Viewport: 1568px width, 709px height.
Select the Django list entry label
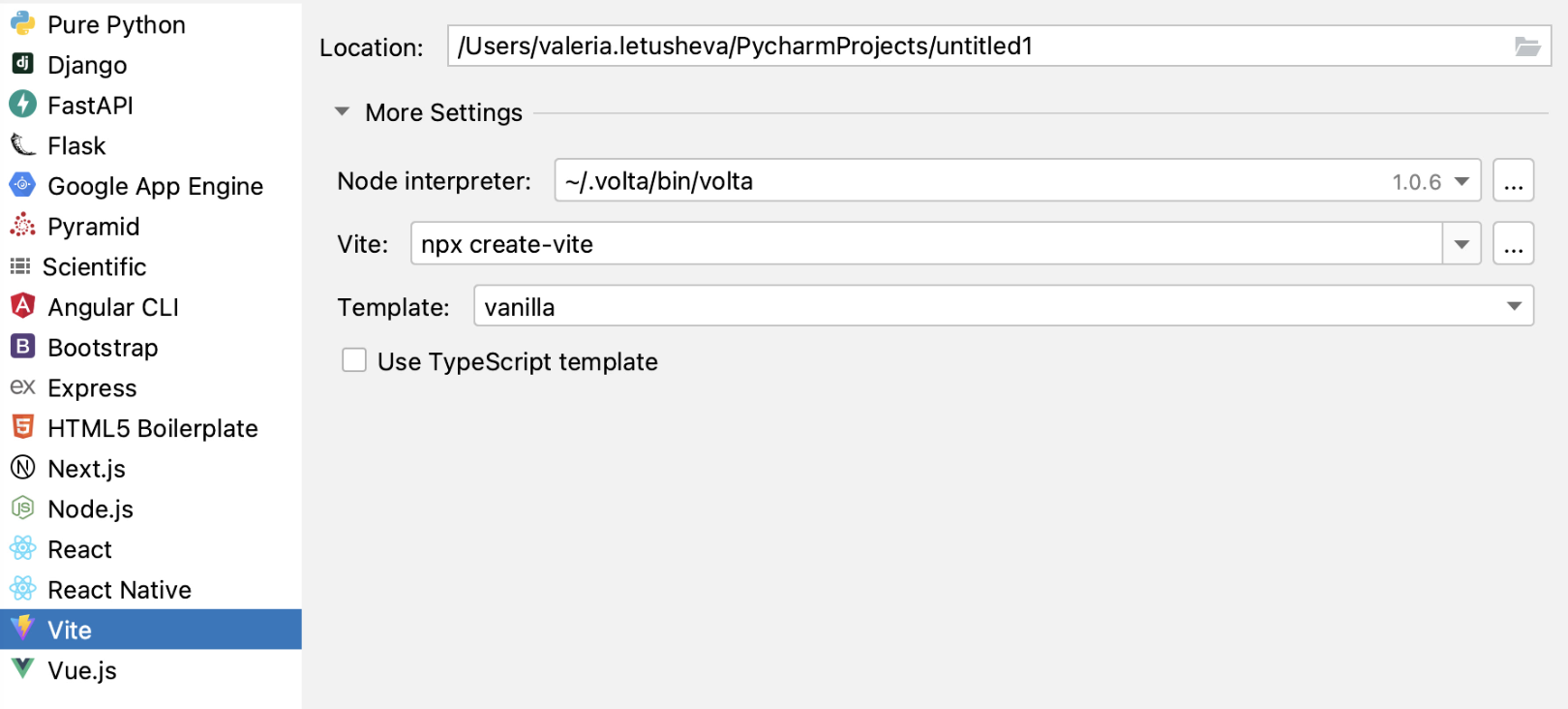click(87, 65)
